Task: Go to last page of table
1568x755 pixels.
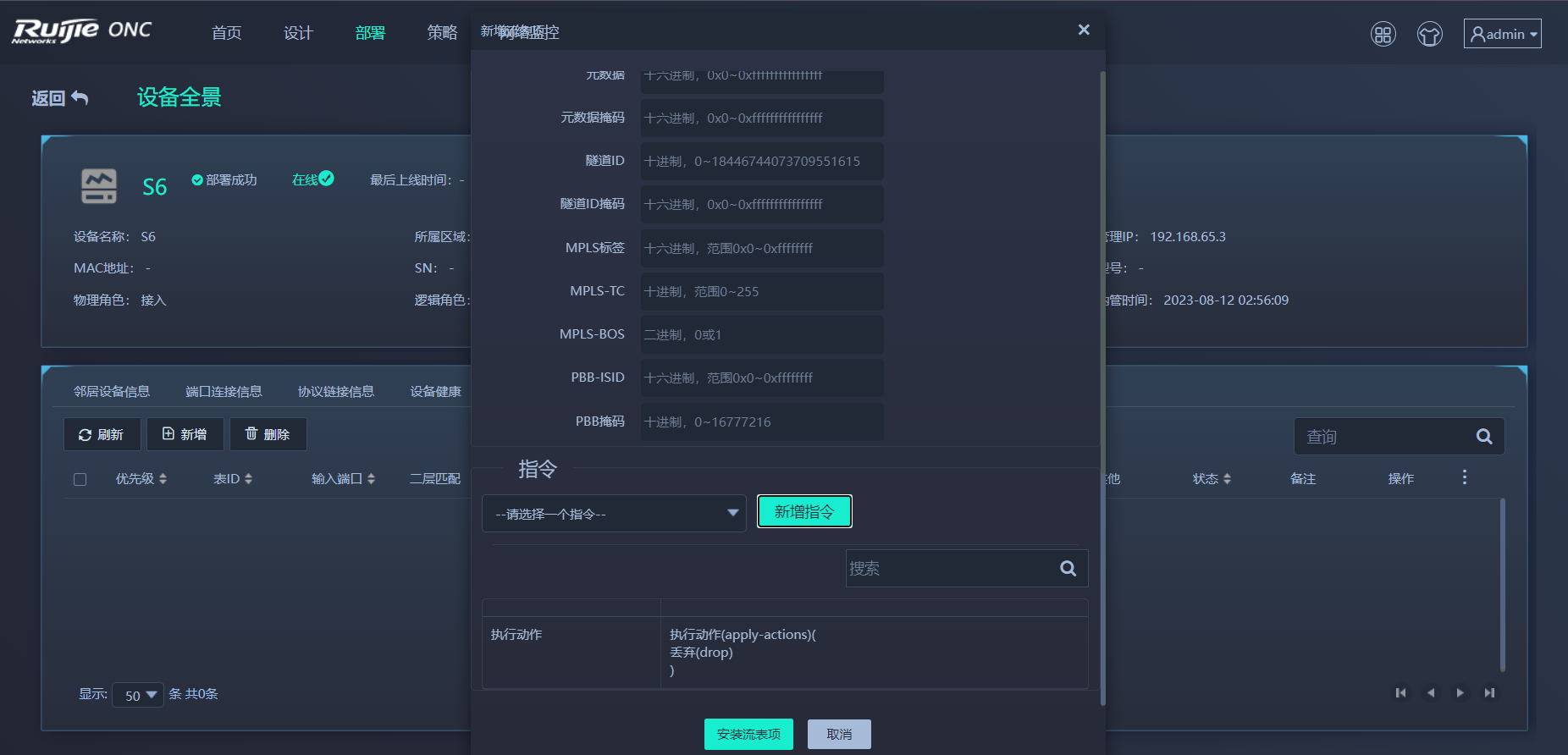Action: 1489,693
